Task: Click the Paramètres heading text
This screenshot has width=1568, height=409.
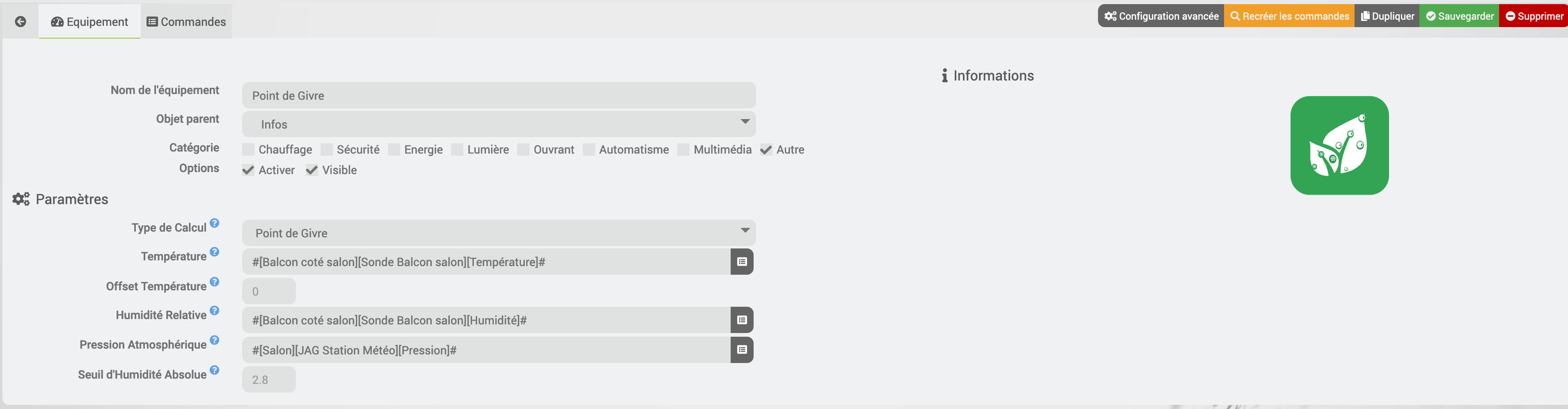Action: click(x=72, y=199)
